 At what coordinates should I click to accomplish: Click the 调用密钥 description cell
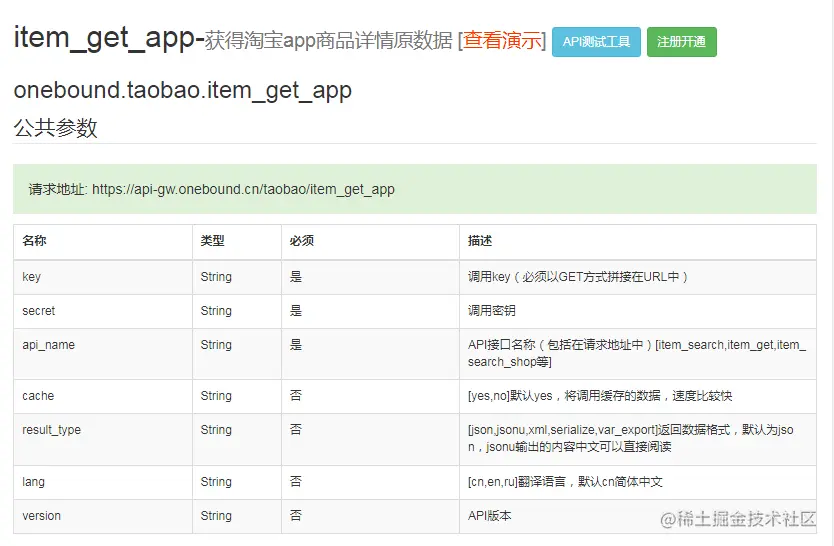(638, 311)
